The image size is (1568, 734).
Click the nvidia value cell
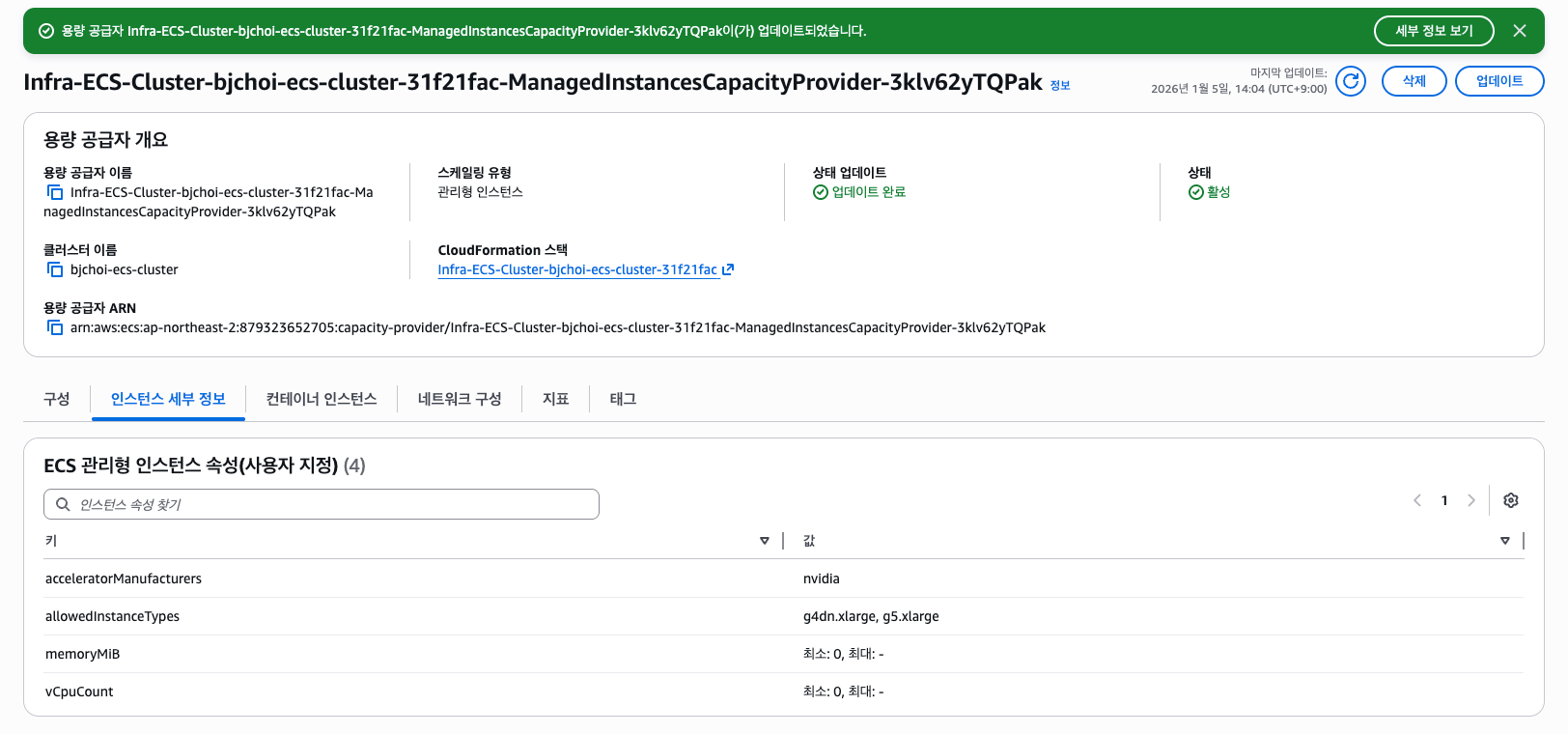(822, 579)
